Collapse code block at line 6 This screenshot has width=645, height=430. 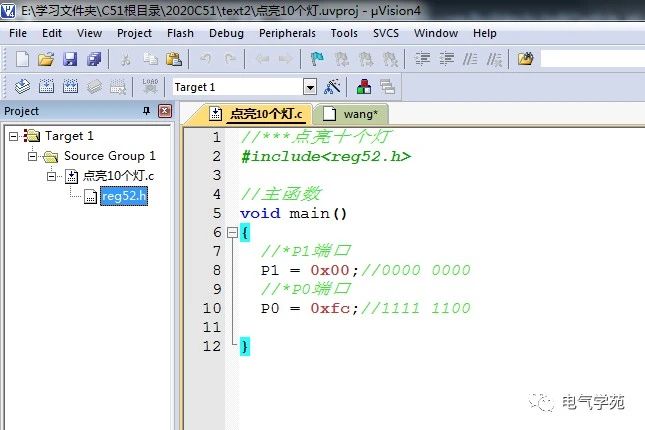232,233
